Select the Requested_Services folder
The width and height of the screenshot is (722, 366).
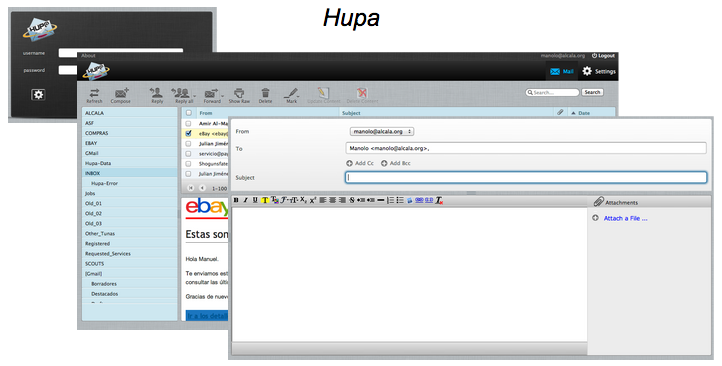(x=129, y=254)
